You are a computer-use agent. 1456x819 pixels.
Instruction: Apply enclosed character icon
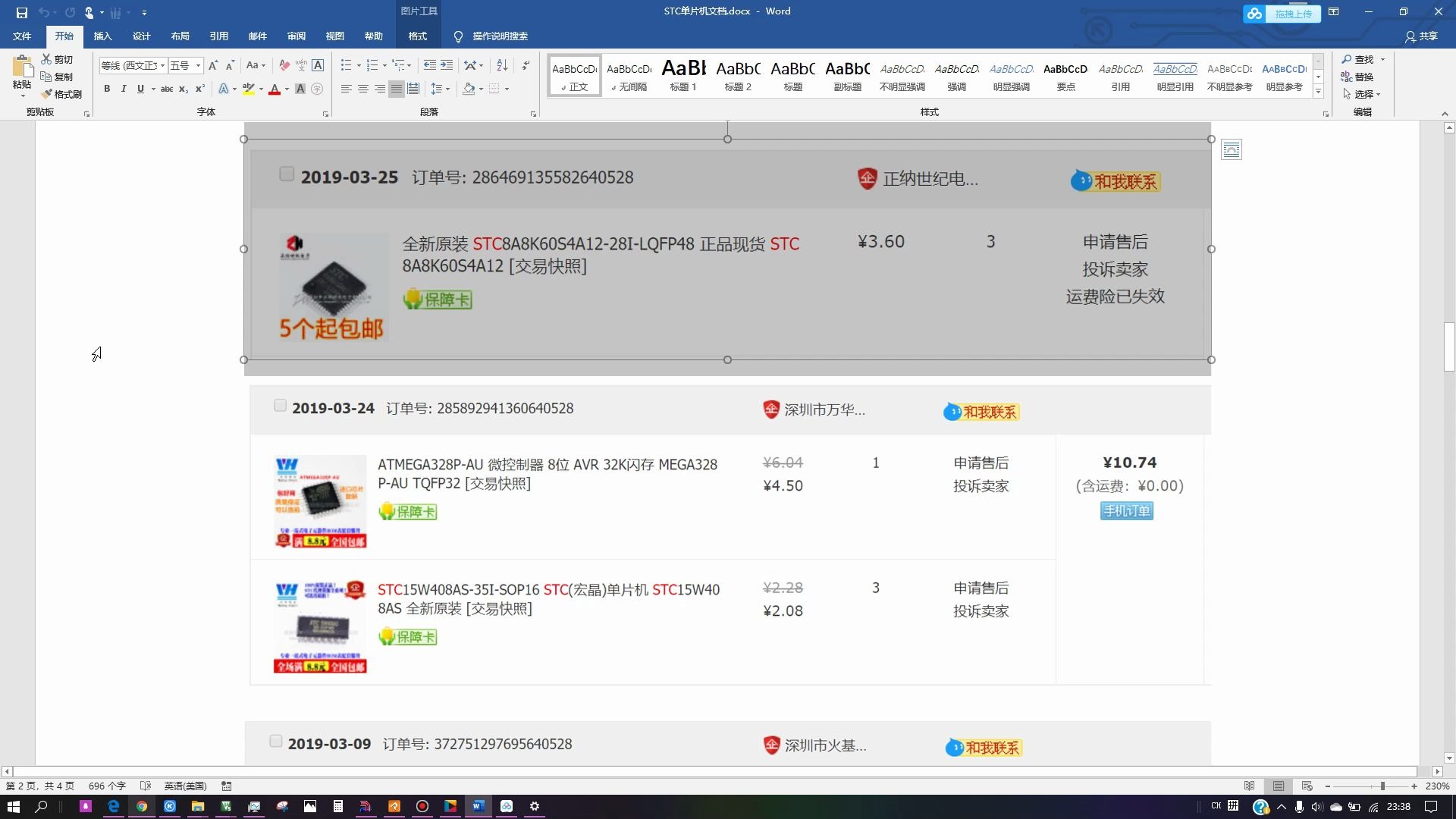click(317, 89)
